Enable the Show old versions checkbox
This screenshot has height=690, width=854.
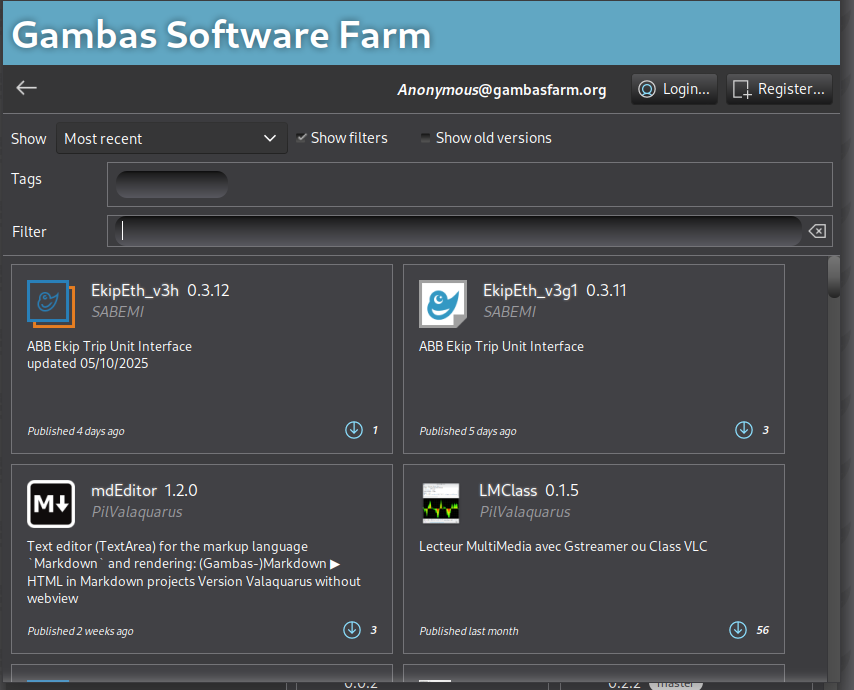[x=426, y=138]
